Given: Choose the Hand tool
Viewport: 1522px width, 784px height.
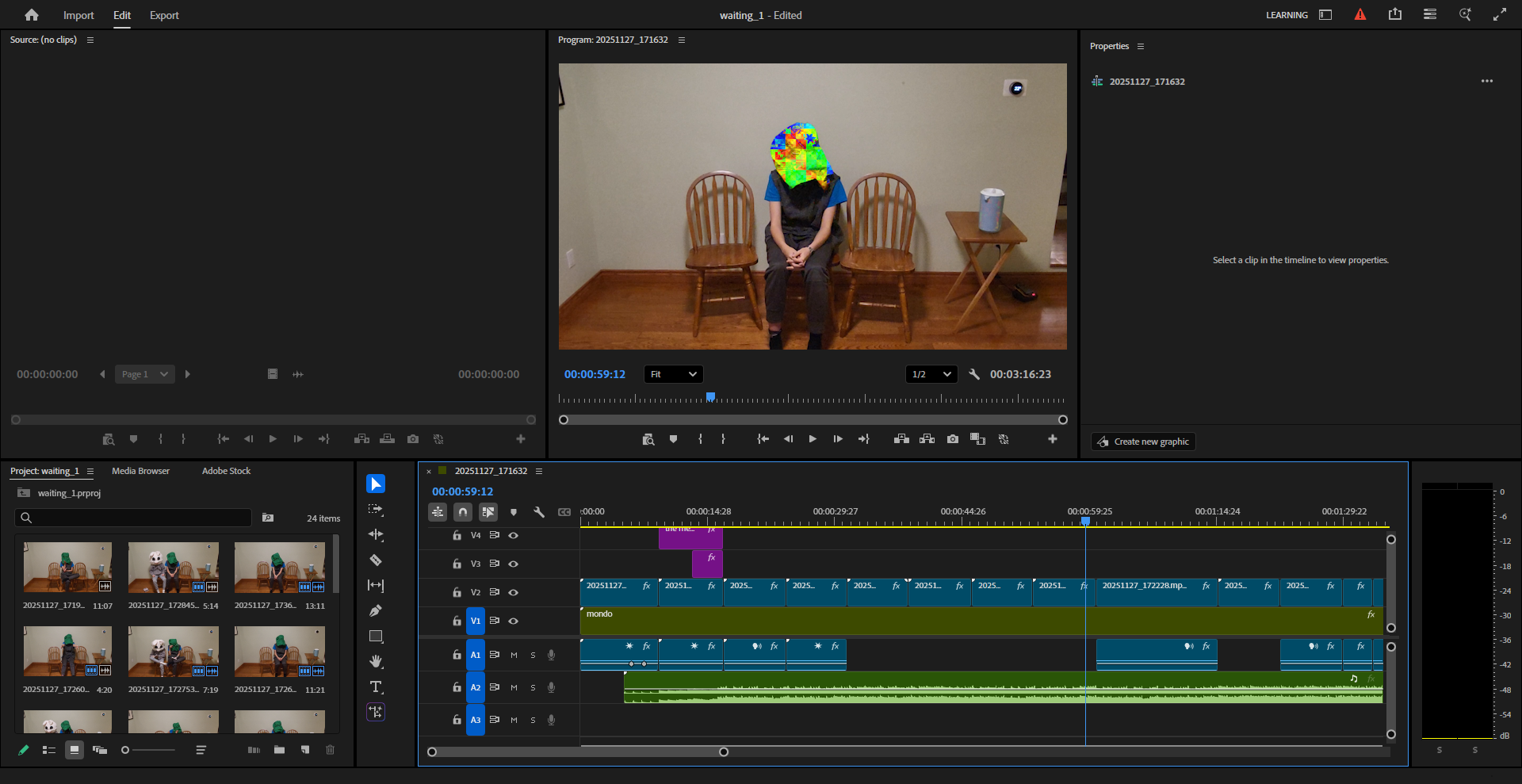Looking at the screenshot, I should (x=376, y=661).
